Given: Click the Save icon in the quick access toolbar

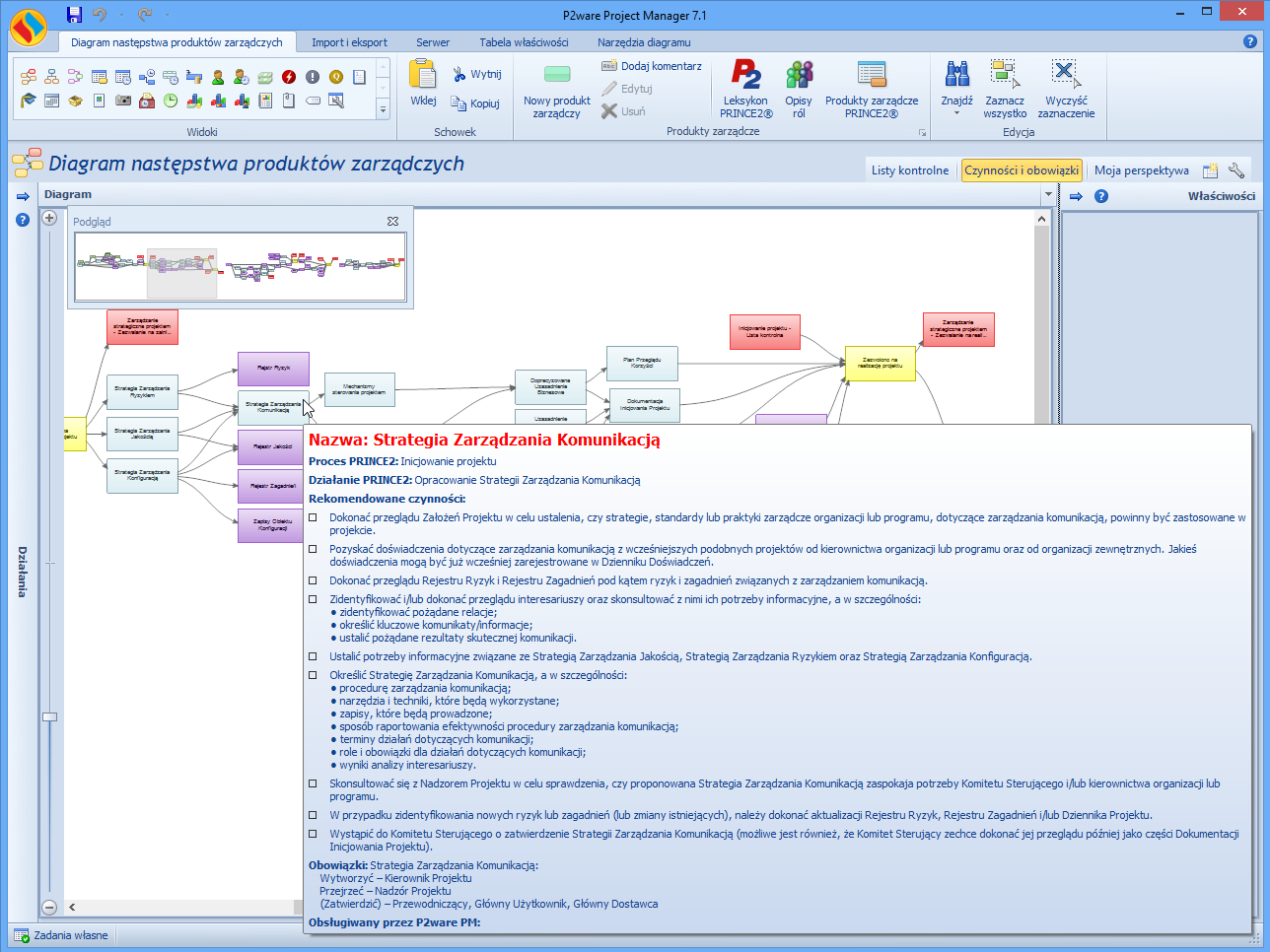Looking at the screenshot, I should click(x=74, y=14).
